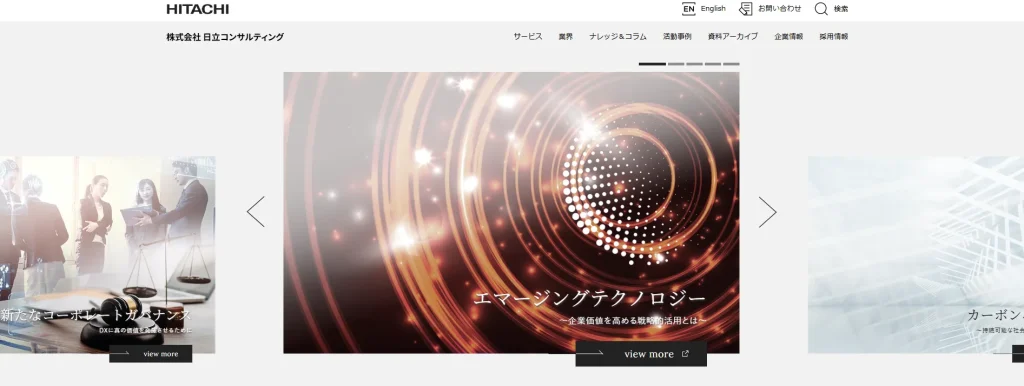Select the fourth carousel indicator bar
This screenshot has width=1024, height=386.
(x=712, y=64)
